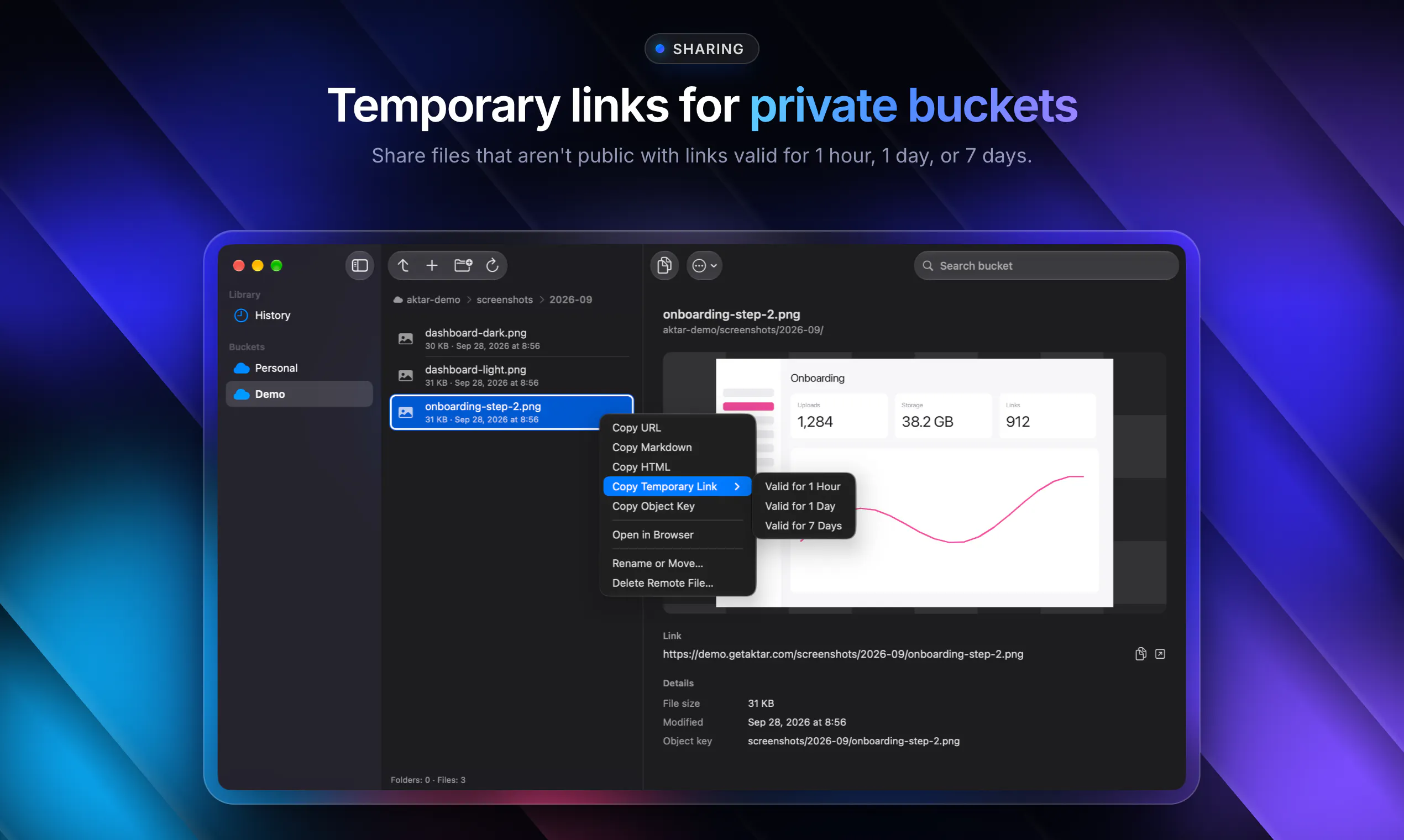Click the Copy Temporary Link submenu chevron
The width and height of the screenshot is (1404, 840).
(x=737, y=486)
